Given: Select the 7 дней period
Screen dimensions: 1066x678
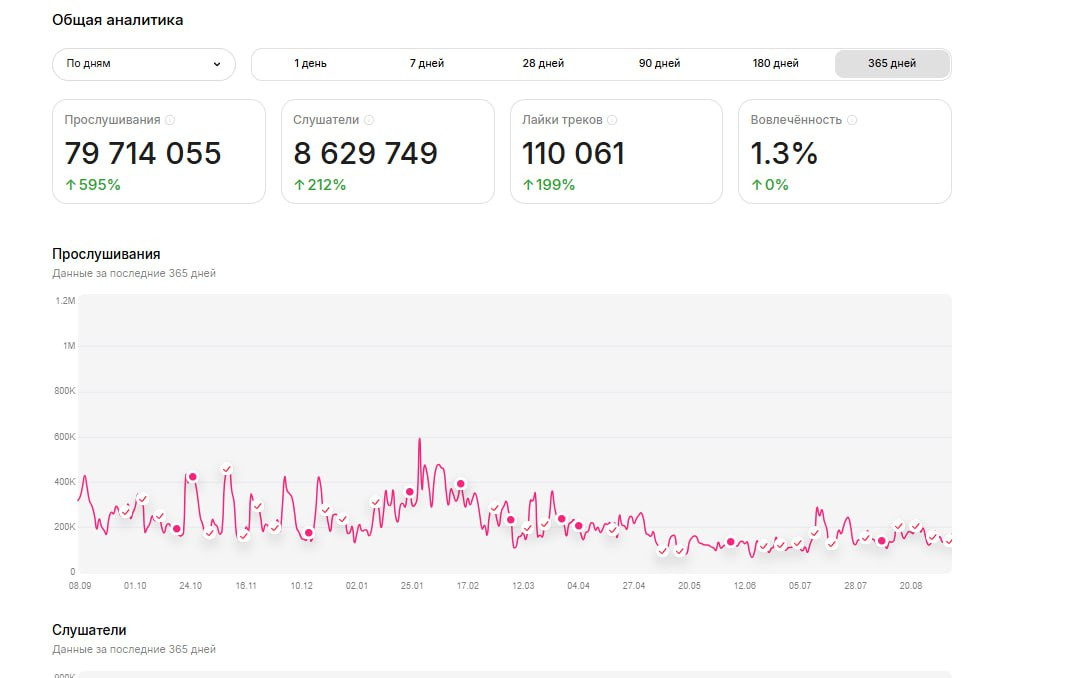Looking at the screenshot, I should 426,64.
